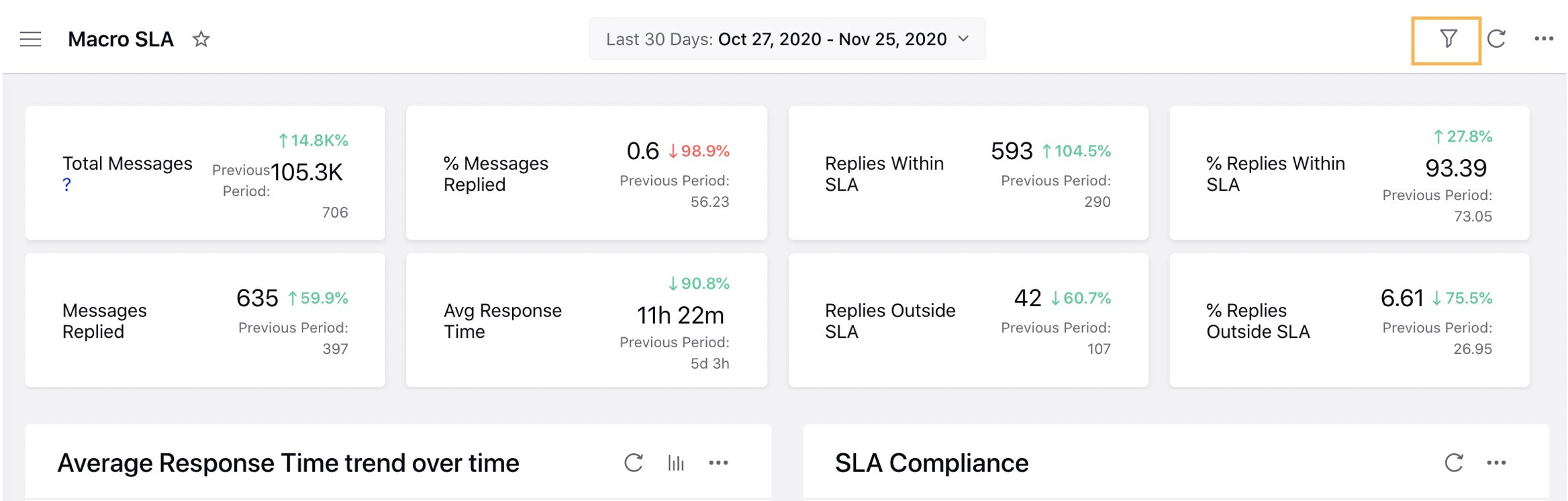The height and width of the screenshot is (501, 1568).
Task: Open more options for Average Response Time widget
Action: coord(718,463)
